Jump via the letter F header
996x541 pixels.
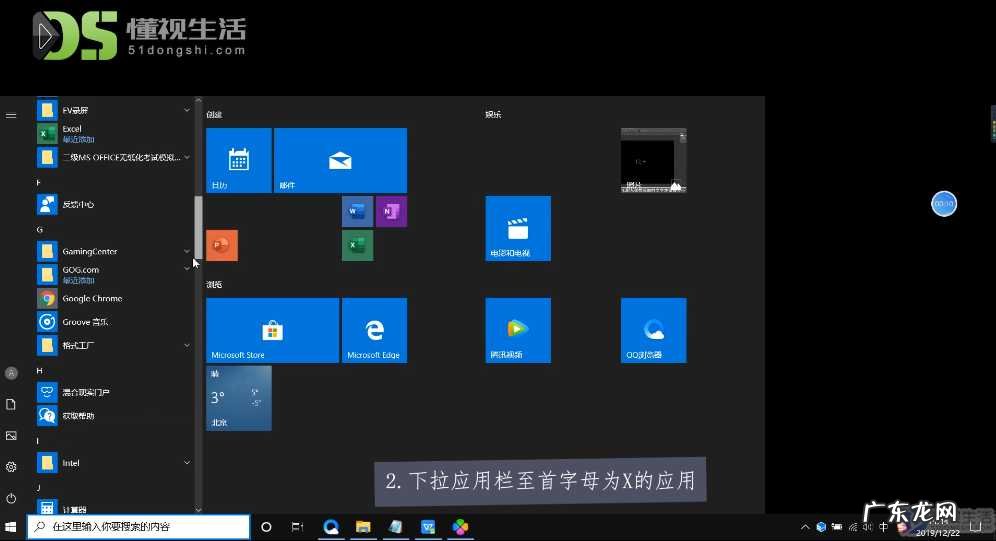click(39, 183)
